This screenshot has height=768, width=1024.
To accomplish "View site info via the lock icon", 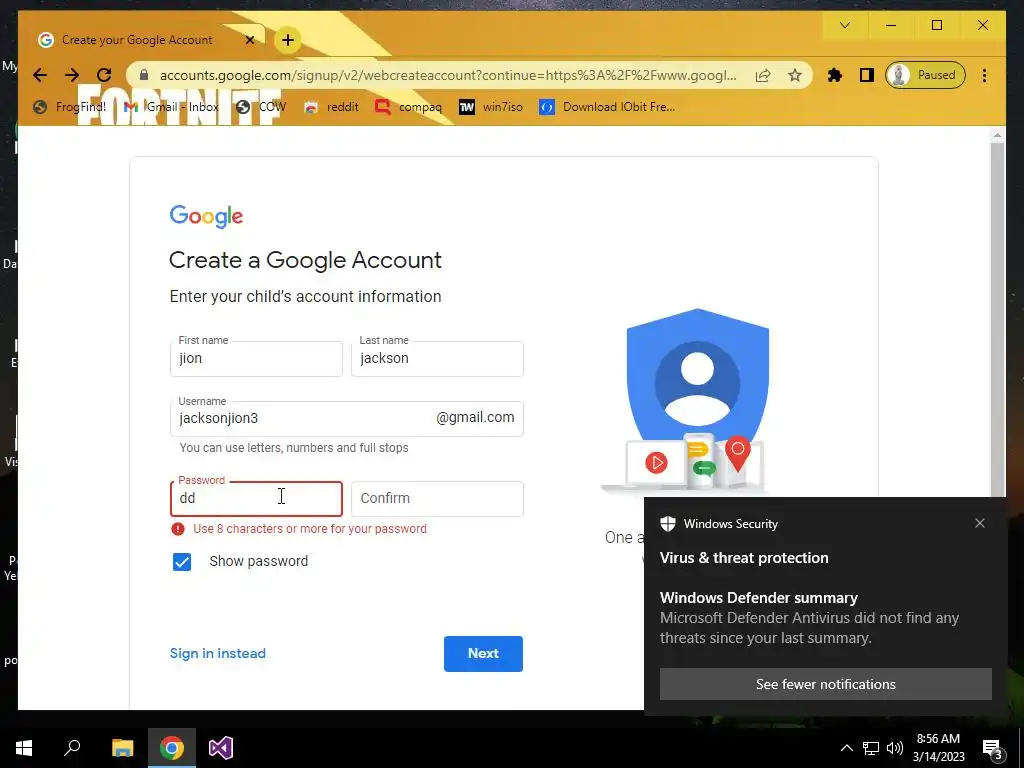I will (x=144, y=75).
